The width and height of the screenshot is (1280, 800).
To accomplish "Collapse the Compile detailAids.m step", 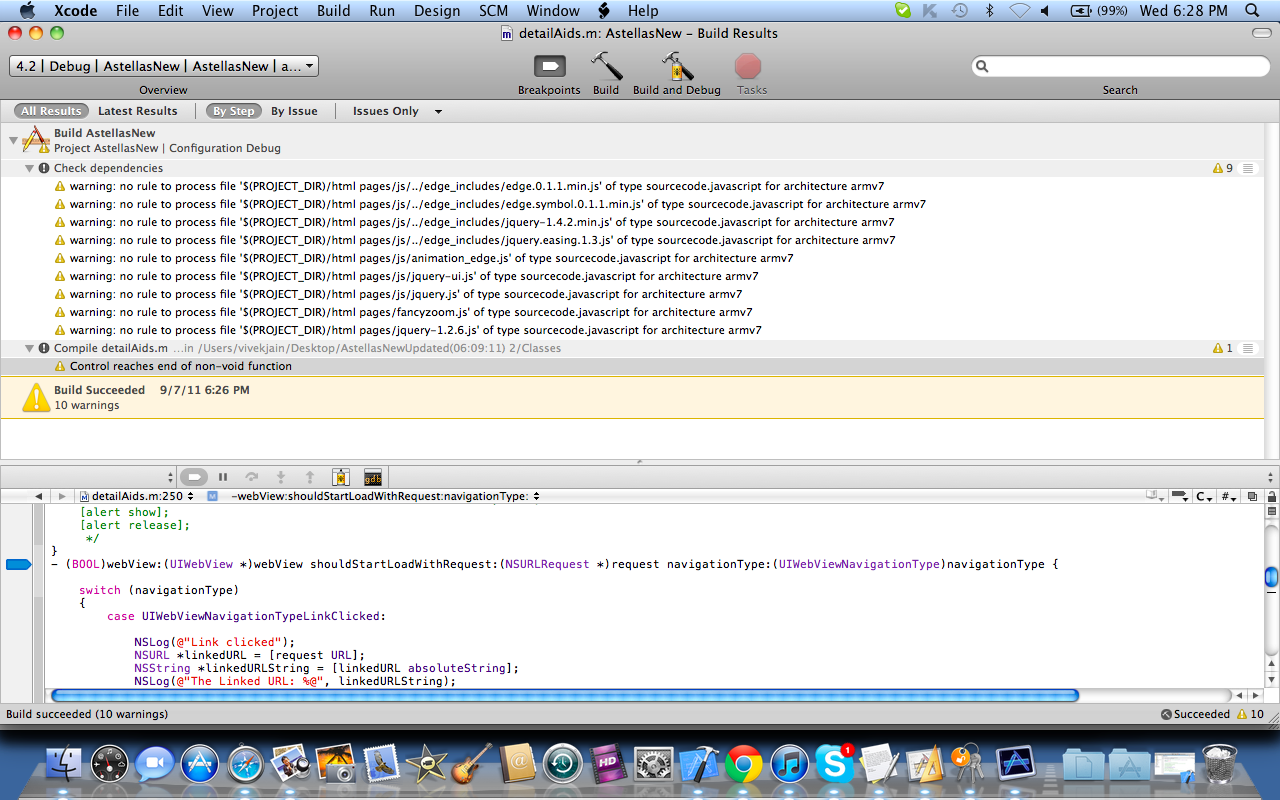I will [30, 348].
